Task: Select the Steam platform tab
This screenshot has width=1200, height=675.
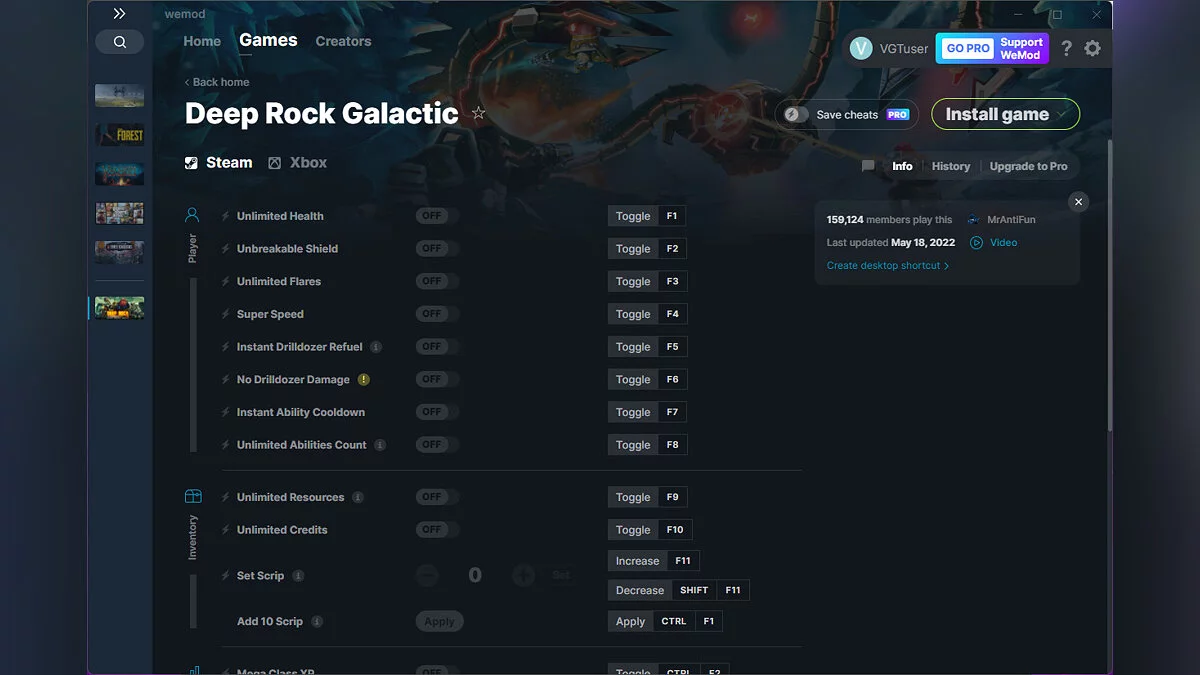Action: tap(219, 162)
